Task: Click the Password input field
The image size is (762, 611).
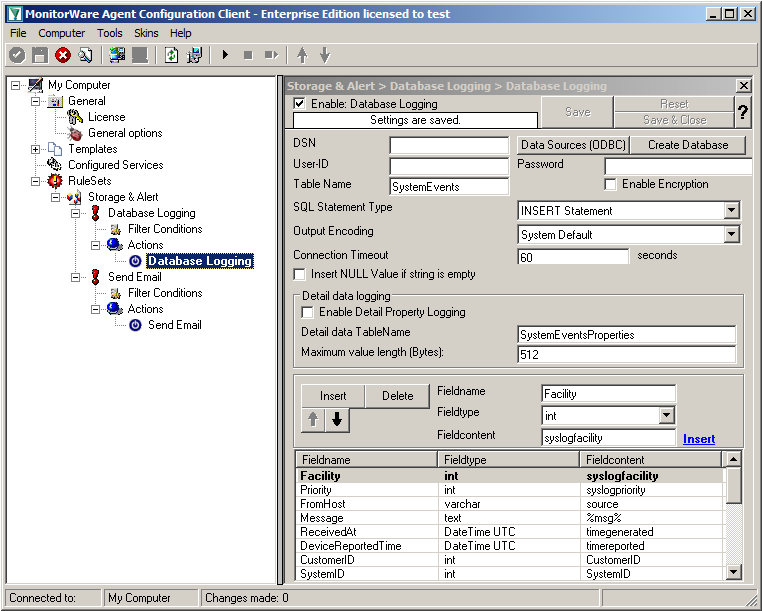Action: point(678,167)
